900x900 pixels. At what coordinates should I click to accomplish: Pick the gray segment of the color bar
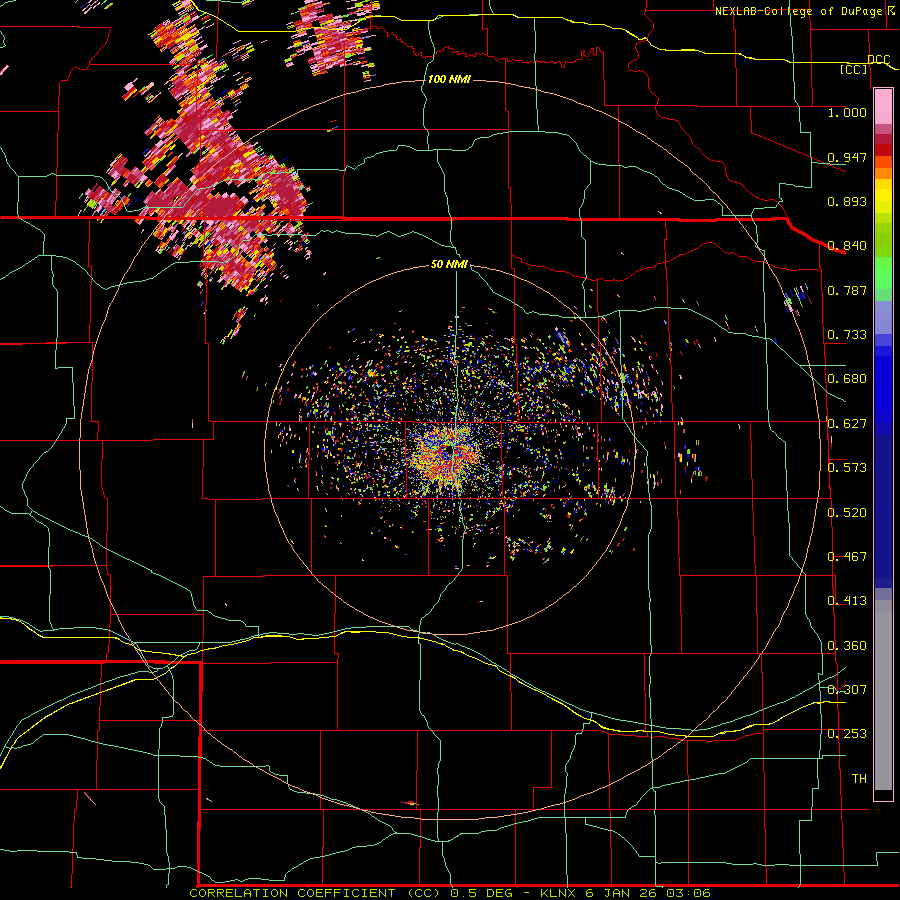click(x=883, y=695)
